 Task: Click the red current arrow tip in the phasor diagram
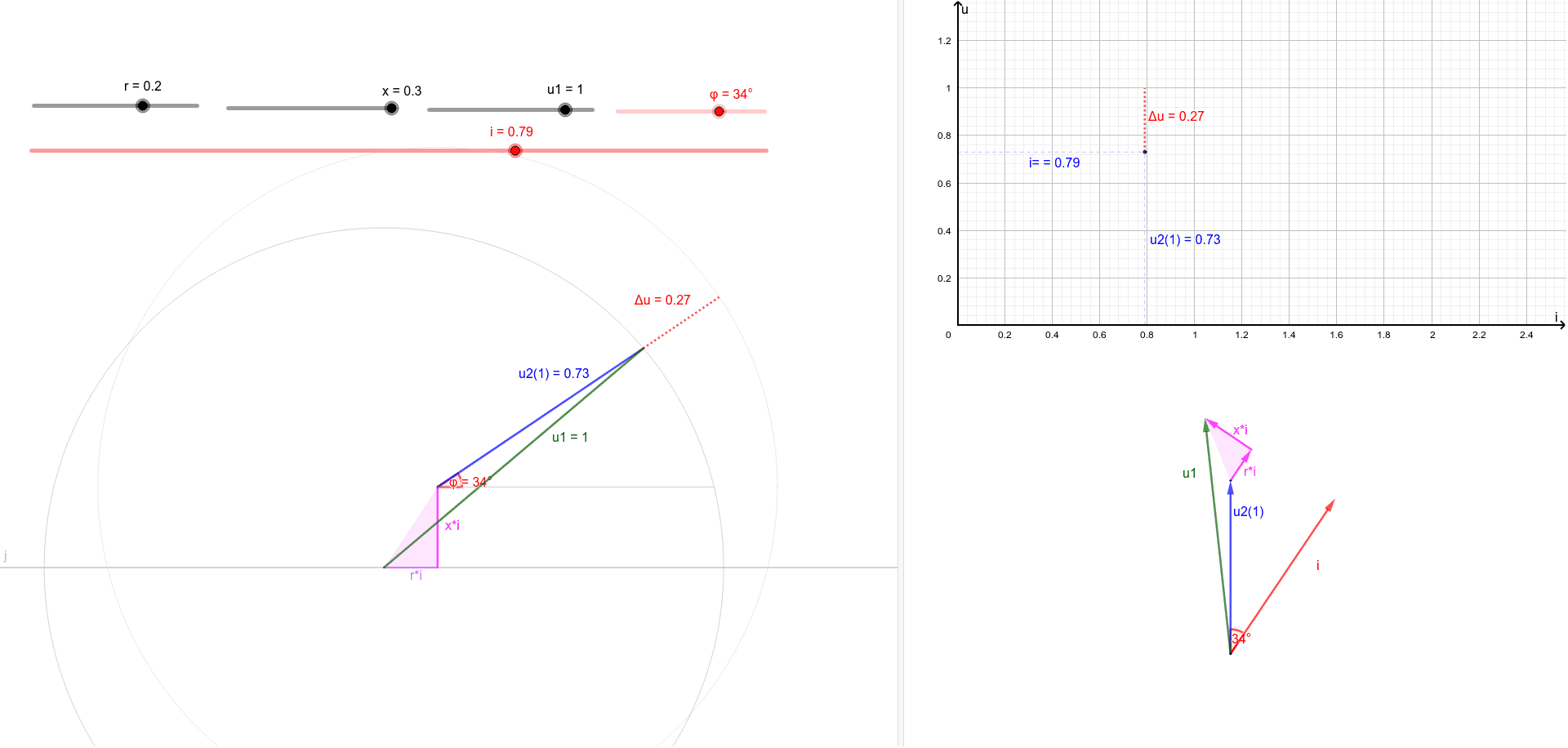[x=1331, y=504]
